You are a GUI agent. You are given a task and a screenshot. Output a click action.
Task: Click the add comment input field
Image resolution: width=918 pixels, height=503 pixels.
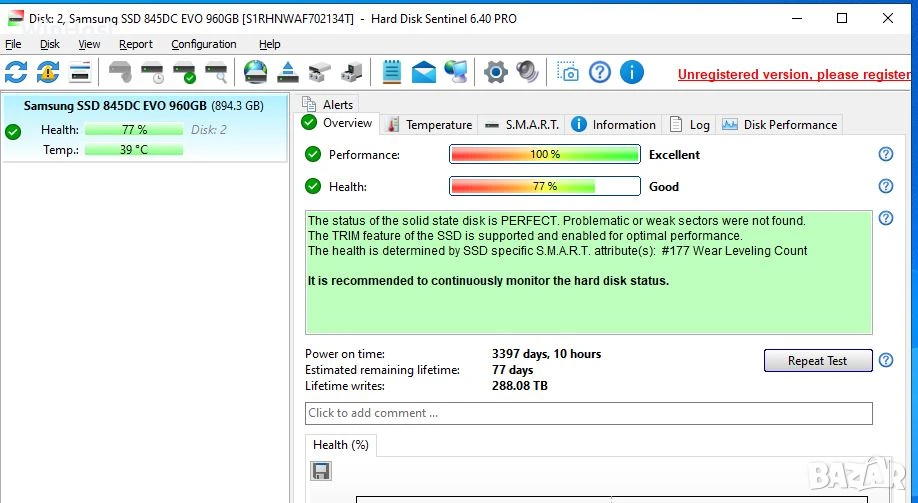pyautogui.click(x=588, y=413)
